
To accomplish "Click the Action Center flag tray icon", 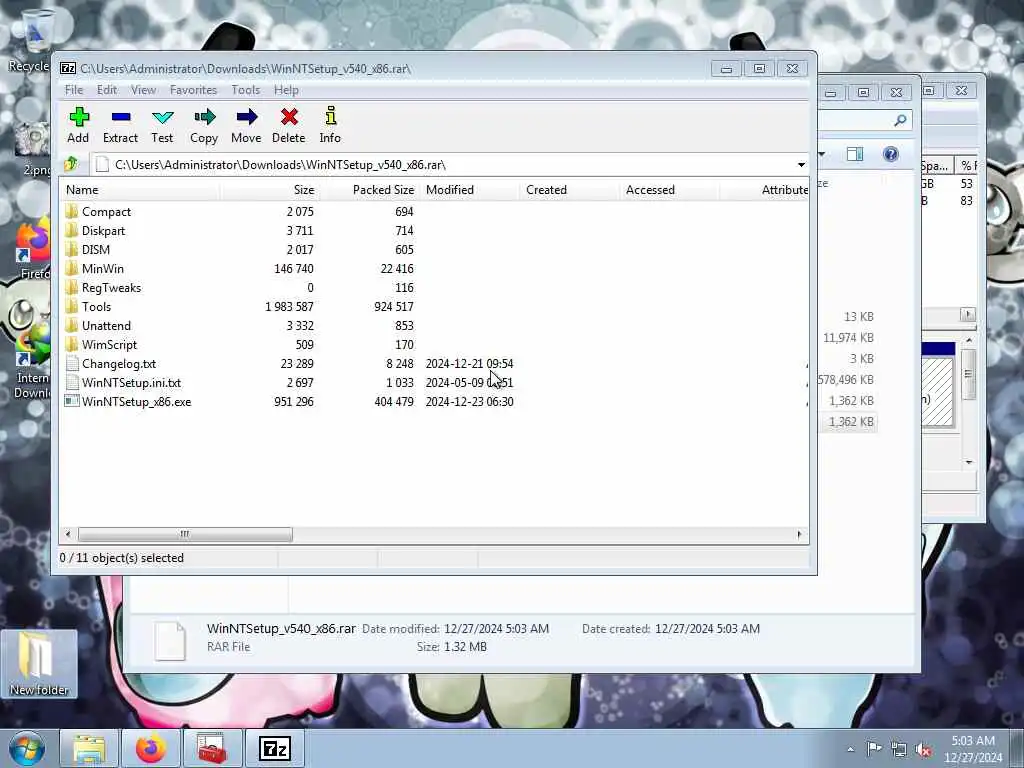I will pos(874,749).
